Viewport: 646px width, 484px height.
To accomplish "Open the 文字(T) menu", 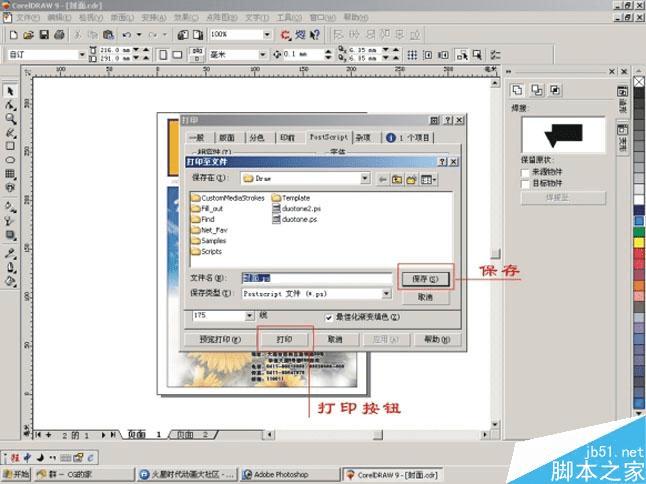I will pyautogui.click(x=257, y=17).
